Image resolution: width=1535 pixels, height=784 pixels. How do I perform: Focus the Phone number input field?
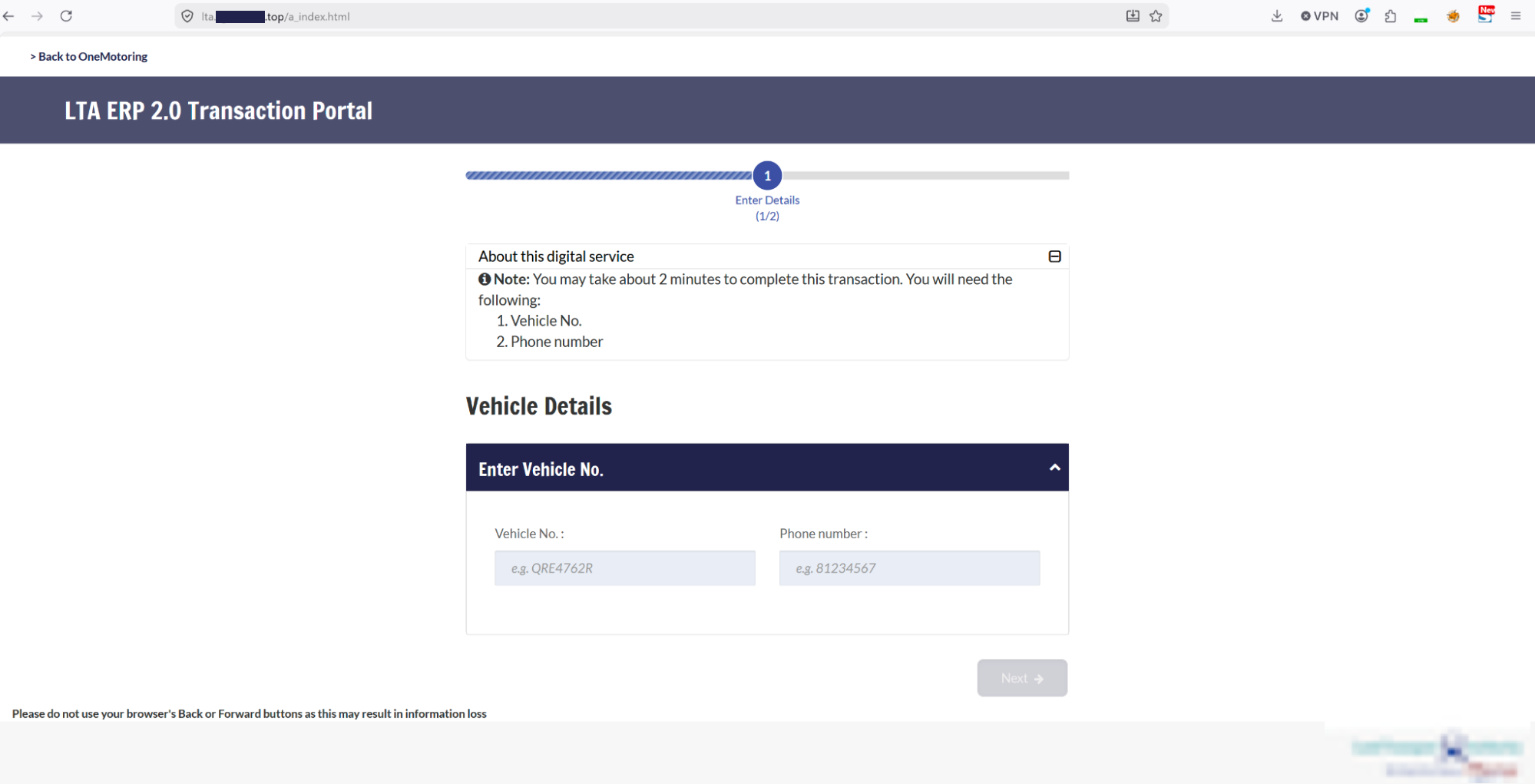pyautogui.click(x=909, y=568)
